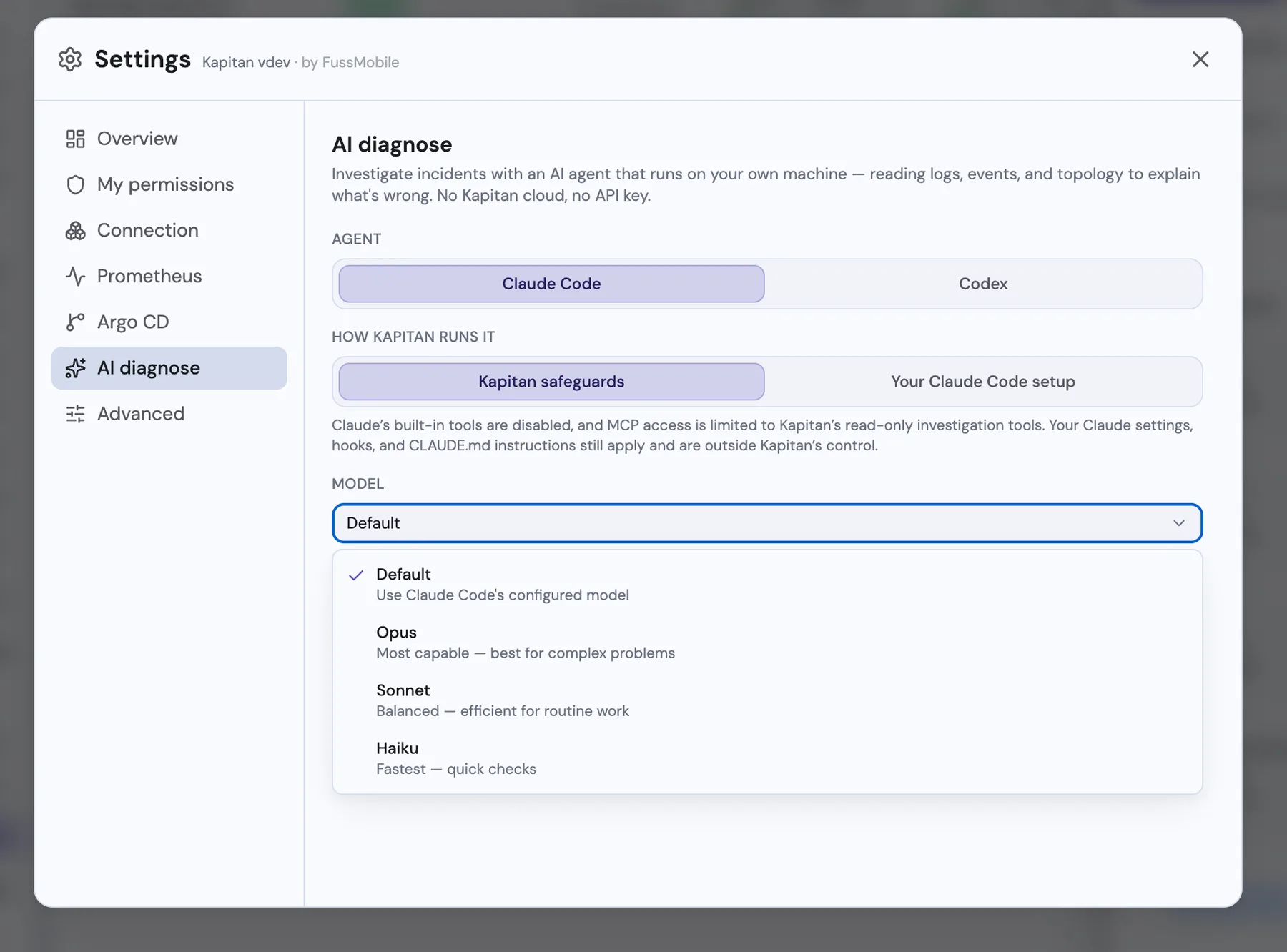
Task: Choose Kapitan safeguards run mode
Action: (551, 382)
